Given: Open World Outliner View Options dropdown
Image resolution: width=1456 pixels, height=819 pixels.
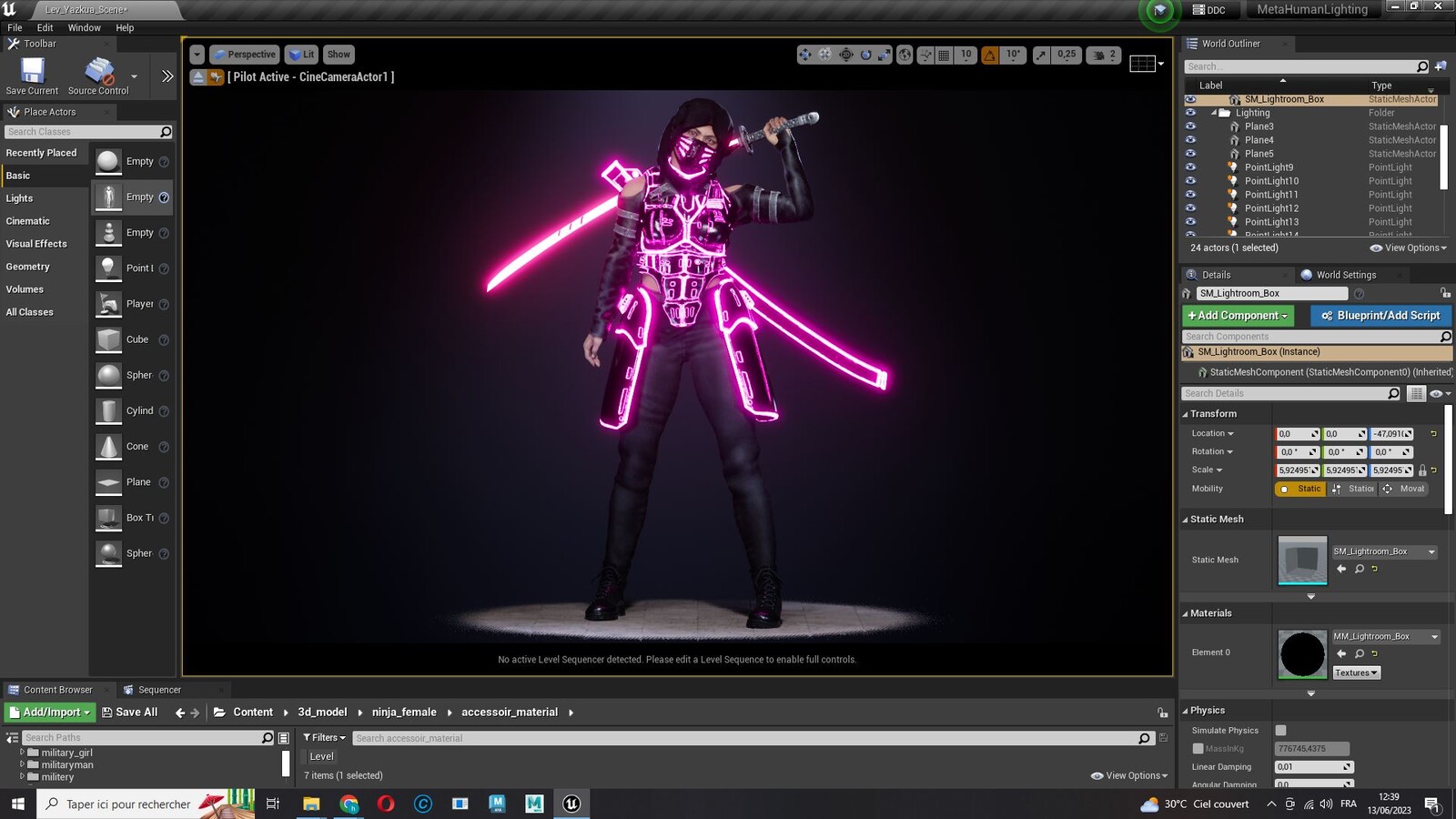Looking at the screenshot, I should pyautogui.click(x=1409, y=248).
